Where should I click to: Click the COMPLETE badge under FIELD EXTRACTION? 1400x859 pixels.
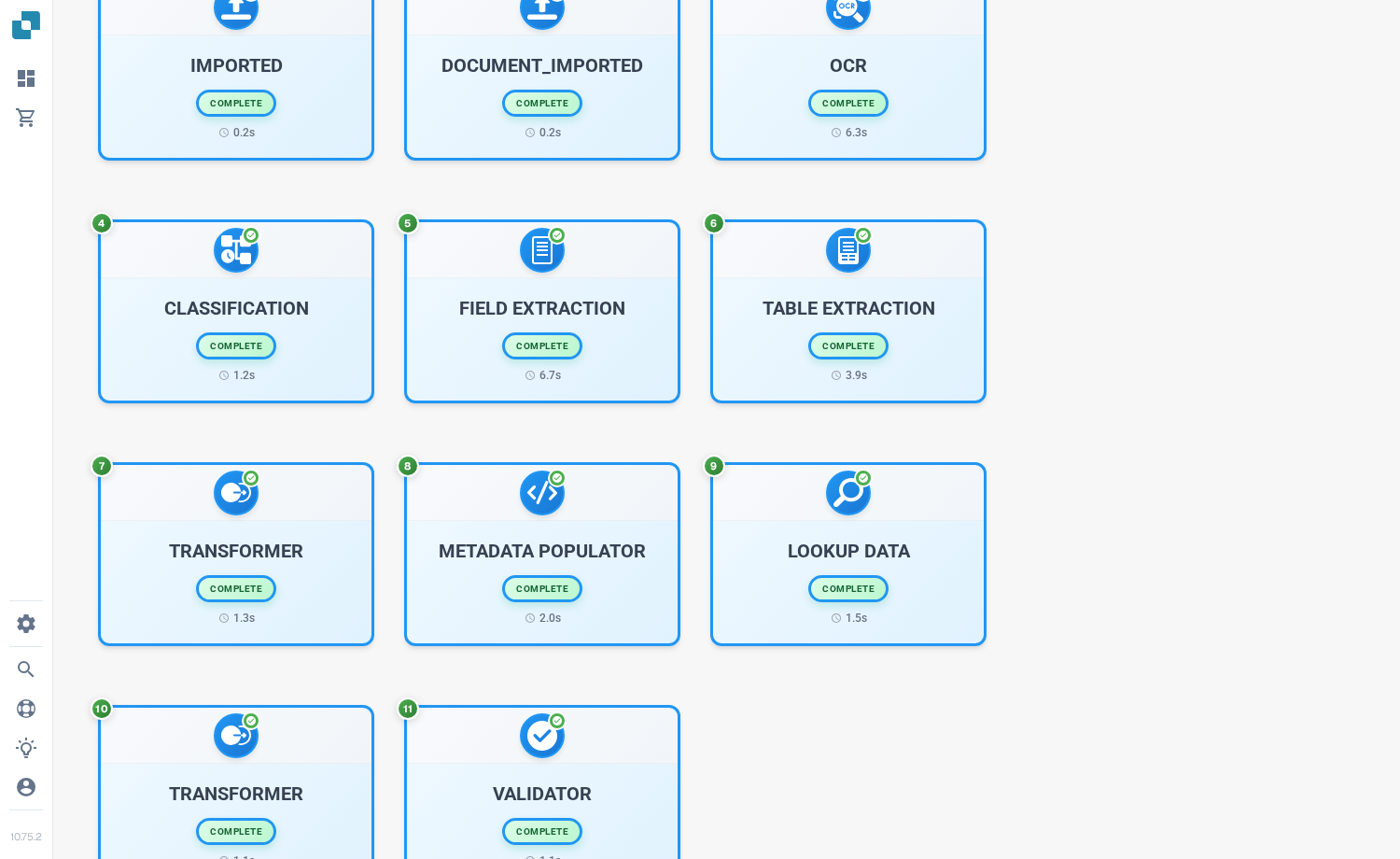pyautogui.click(x=542, y=346)
